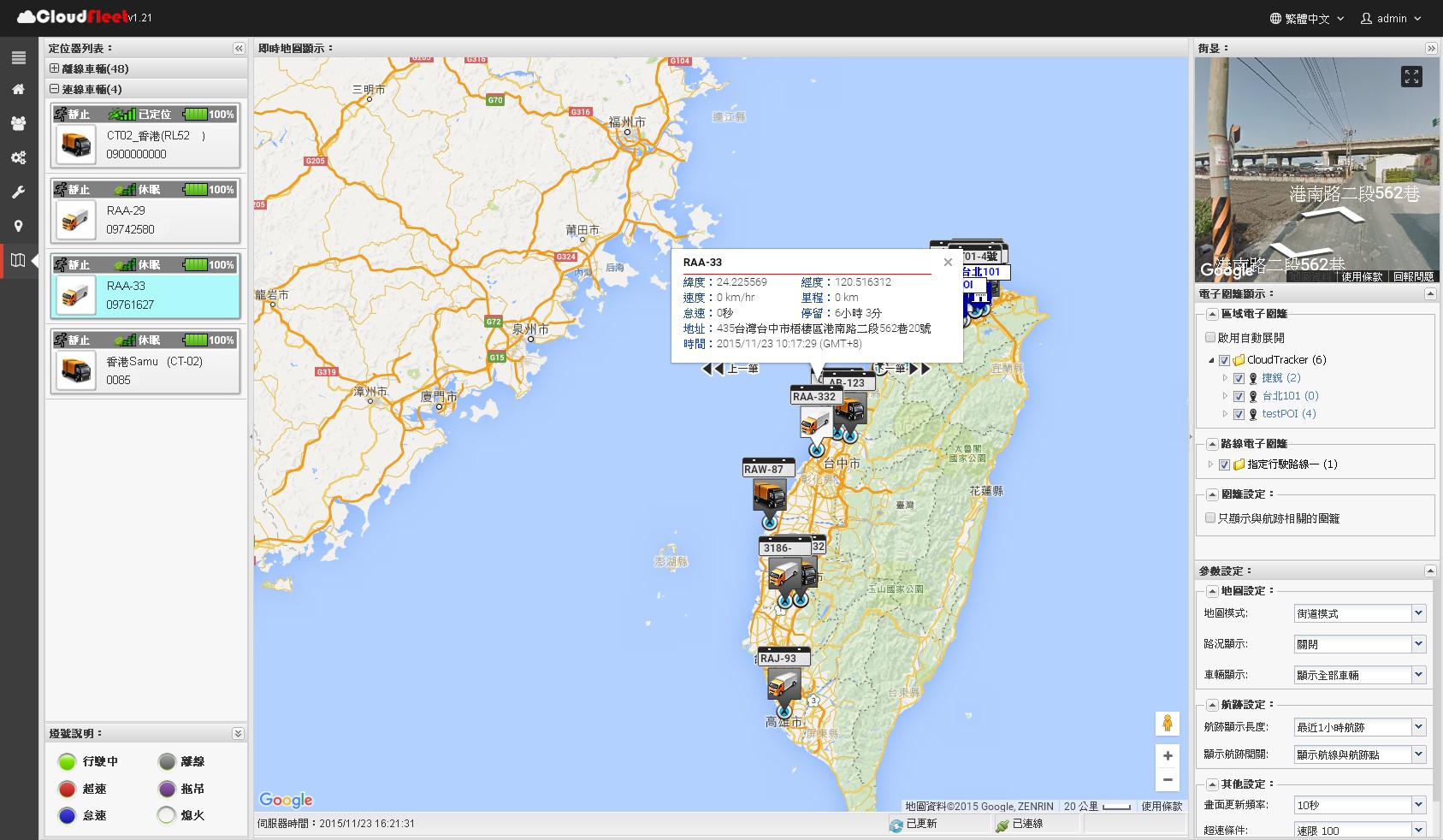Viewport: 1443px width, 840px height.
Task: Zoom in the map with plus button
Action: click(1168, 756)
